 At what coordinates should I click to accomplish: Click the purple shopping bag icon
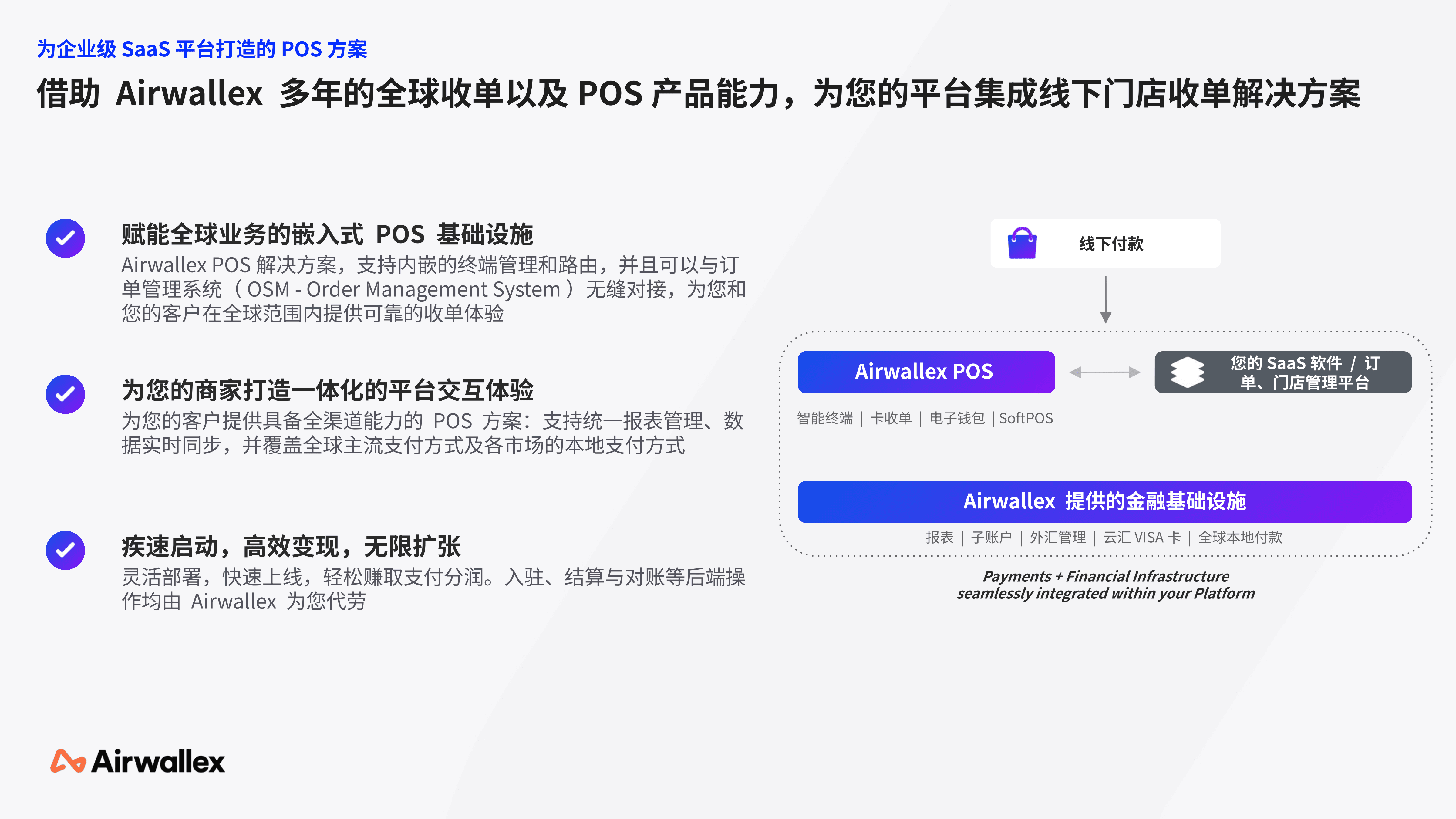(1022, 243)
